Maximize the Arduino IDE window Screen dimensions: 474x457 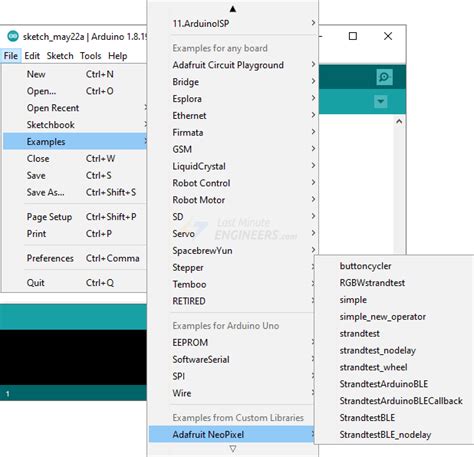pyautogui.click(x=353, y=36)
